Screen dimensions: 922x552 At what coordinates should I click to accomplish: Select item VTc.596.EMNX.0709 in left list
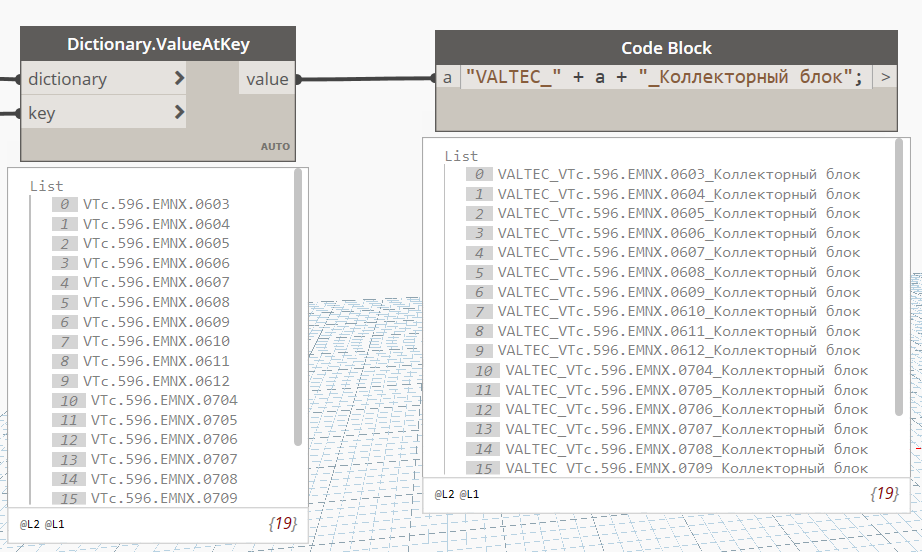(x=164, y=498)
